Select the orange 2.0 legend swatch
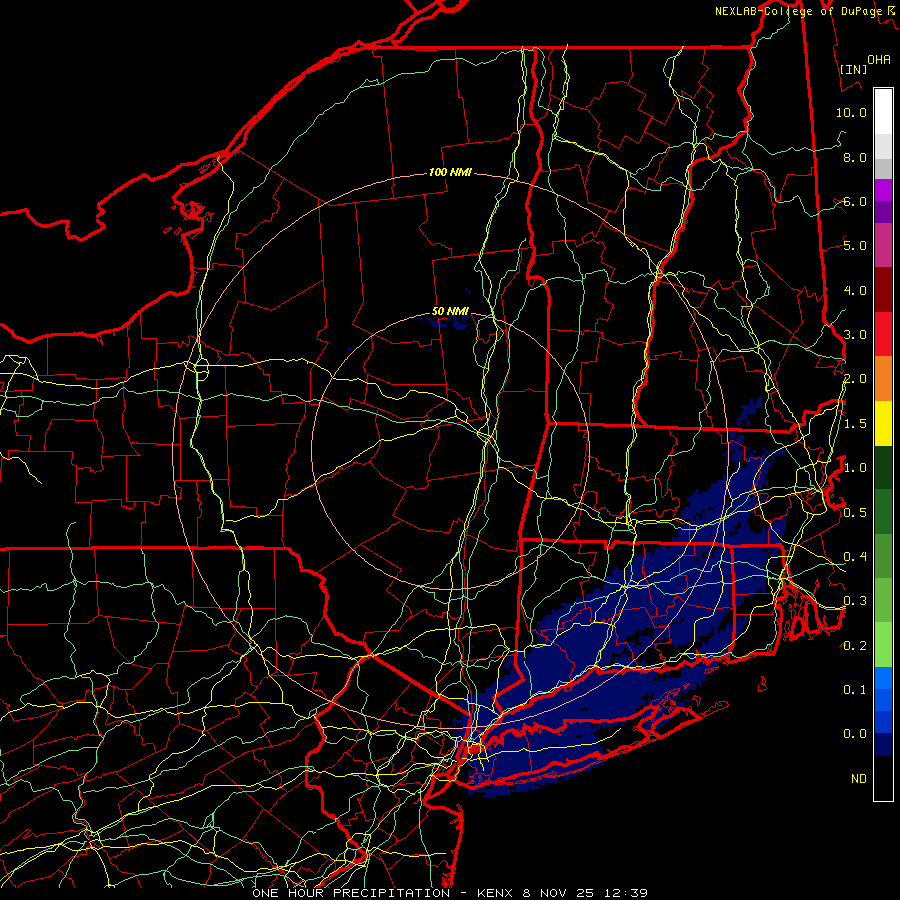This screenshot has width=900, height=900. [x=883, y=379]
